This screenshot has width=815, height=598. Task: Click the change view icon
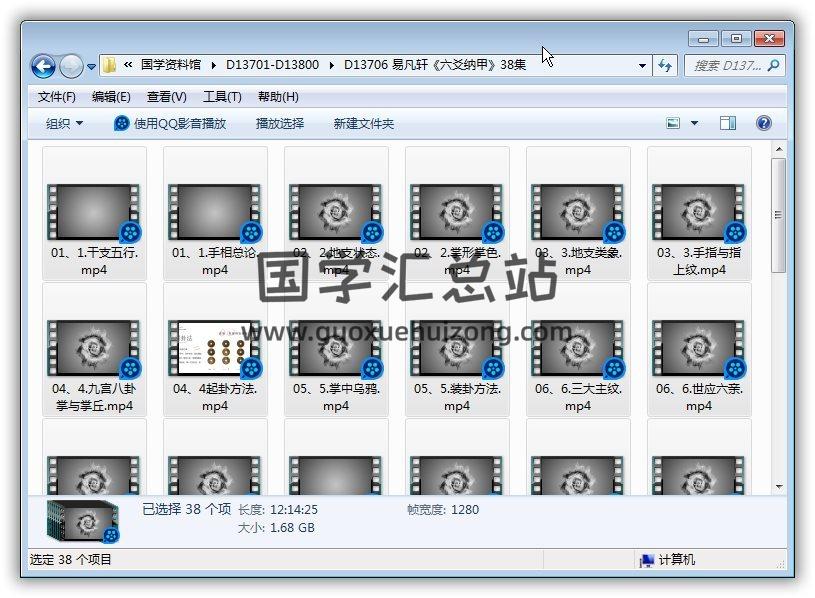(674, 123)
